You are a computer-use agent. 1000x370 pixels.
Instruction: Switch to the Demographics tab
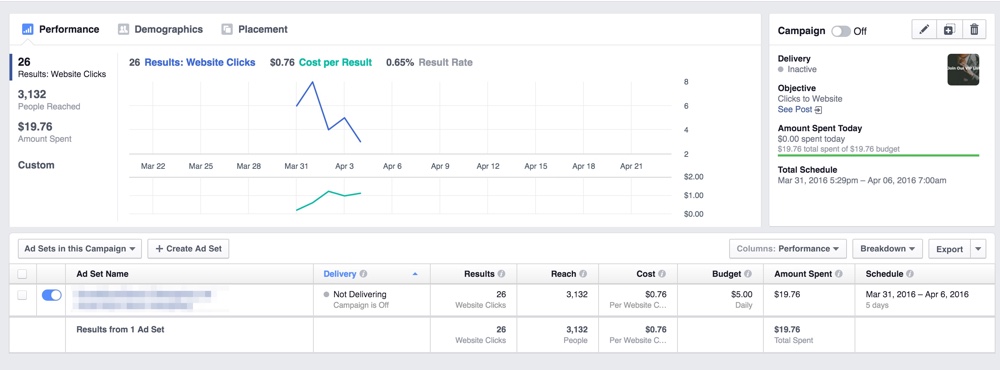tap(161, 29)
